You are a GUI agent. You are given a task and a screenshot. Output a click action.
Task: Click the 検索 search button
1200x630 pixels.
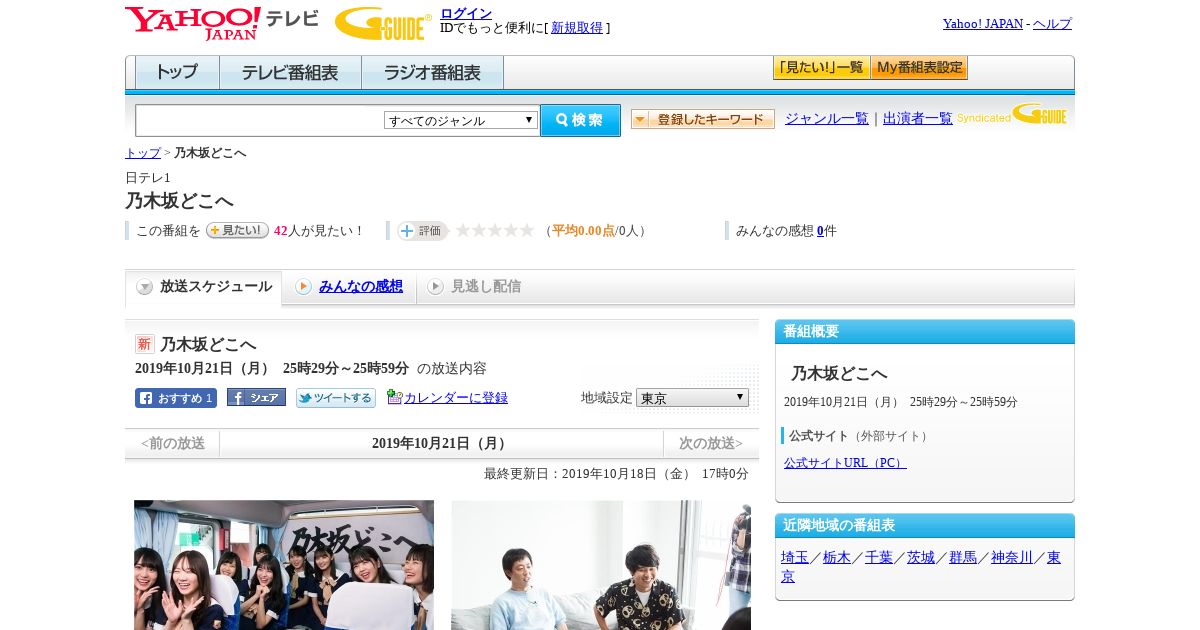point(580,120)
